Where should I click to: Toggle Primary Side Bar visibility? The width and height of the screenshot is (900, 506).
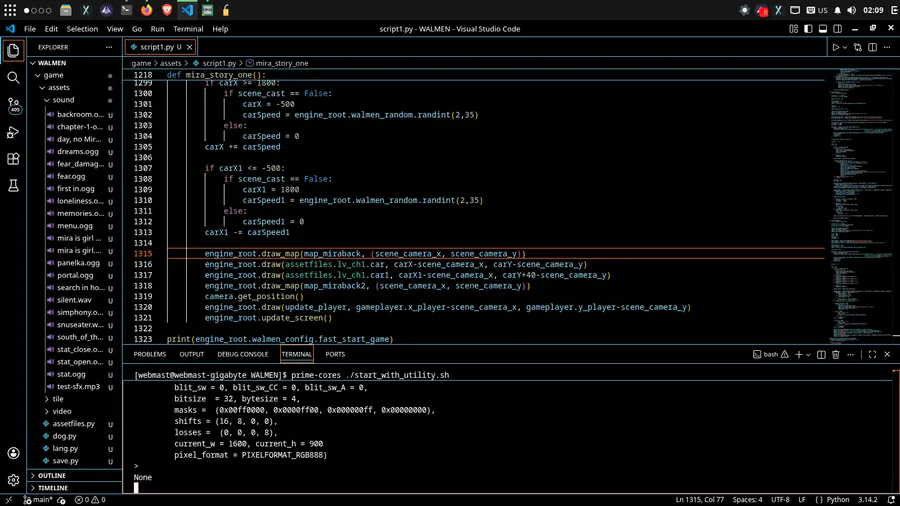pos(808,29)
